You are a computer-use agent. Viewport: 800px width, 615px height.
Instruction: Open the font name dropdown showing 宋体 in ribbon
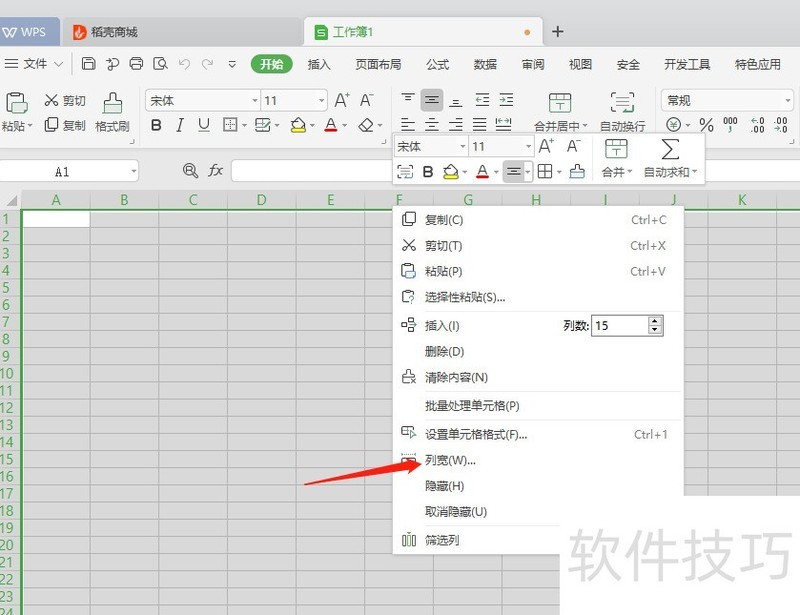[254, 101]
